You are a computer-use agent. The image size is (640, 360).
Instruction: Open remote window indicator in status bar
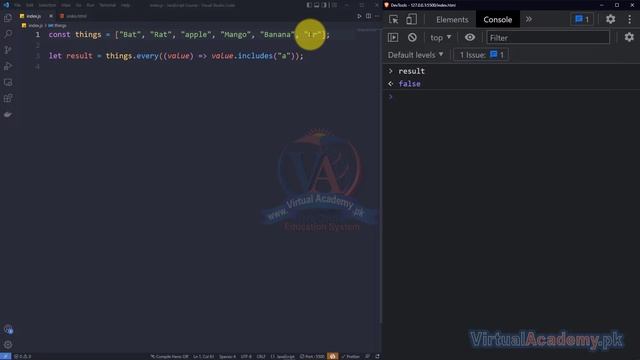coord(5,356)
